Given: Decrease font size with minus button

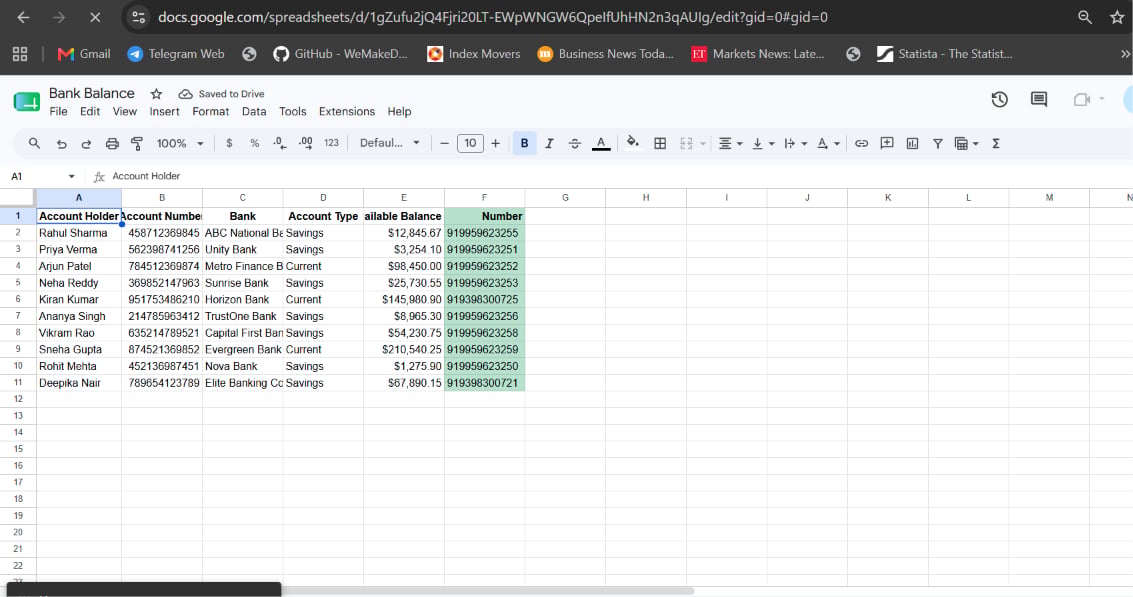Looking at the screenshot, I should click(444, 143).
